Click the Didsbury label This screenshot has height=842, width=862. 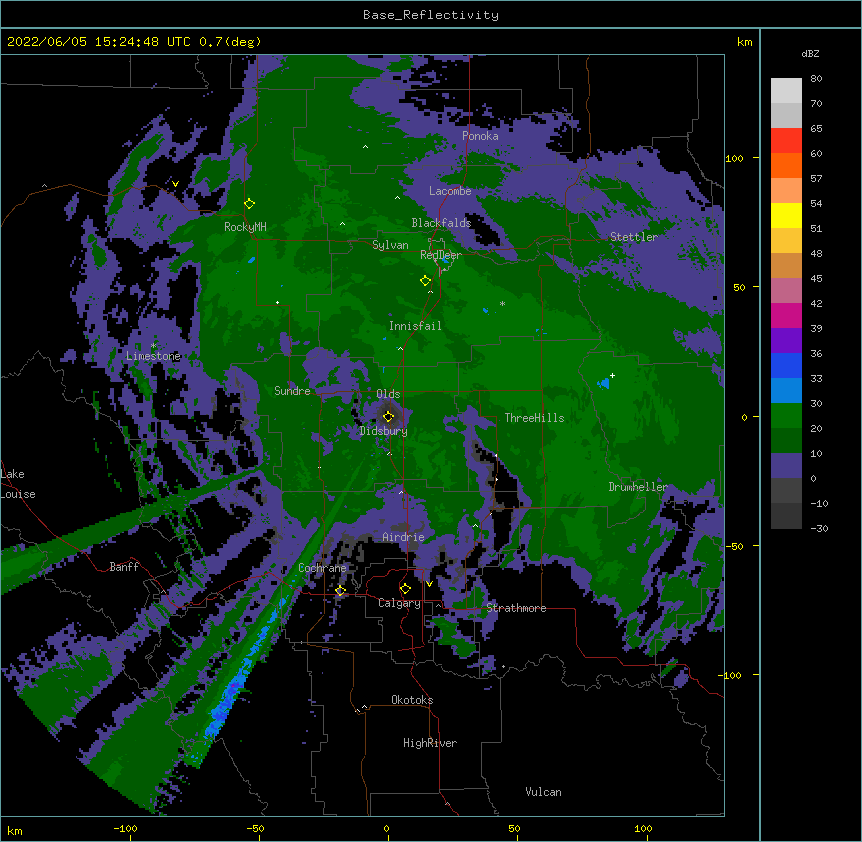pos(384,431)
